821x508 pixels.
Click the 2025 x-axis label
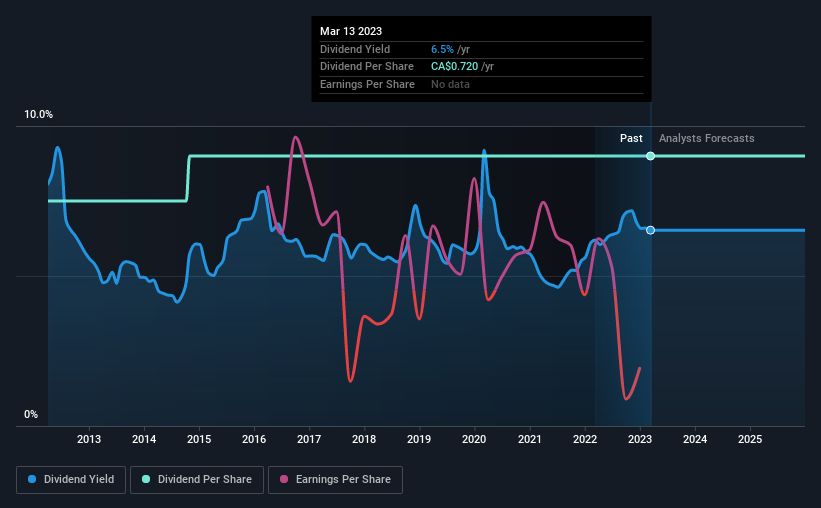click(x=750, y=439)
